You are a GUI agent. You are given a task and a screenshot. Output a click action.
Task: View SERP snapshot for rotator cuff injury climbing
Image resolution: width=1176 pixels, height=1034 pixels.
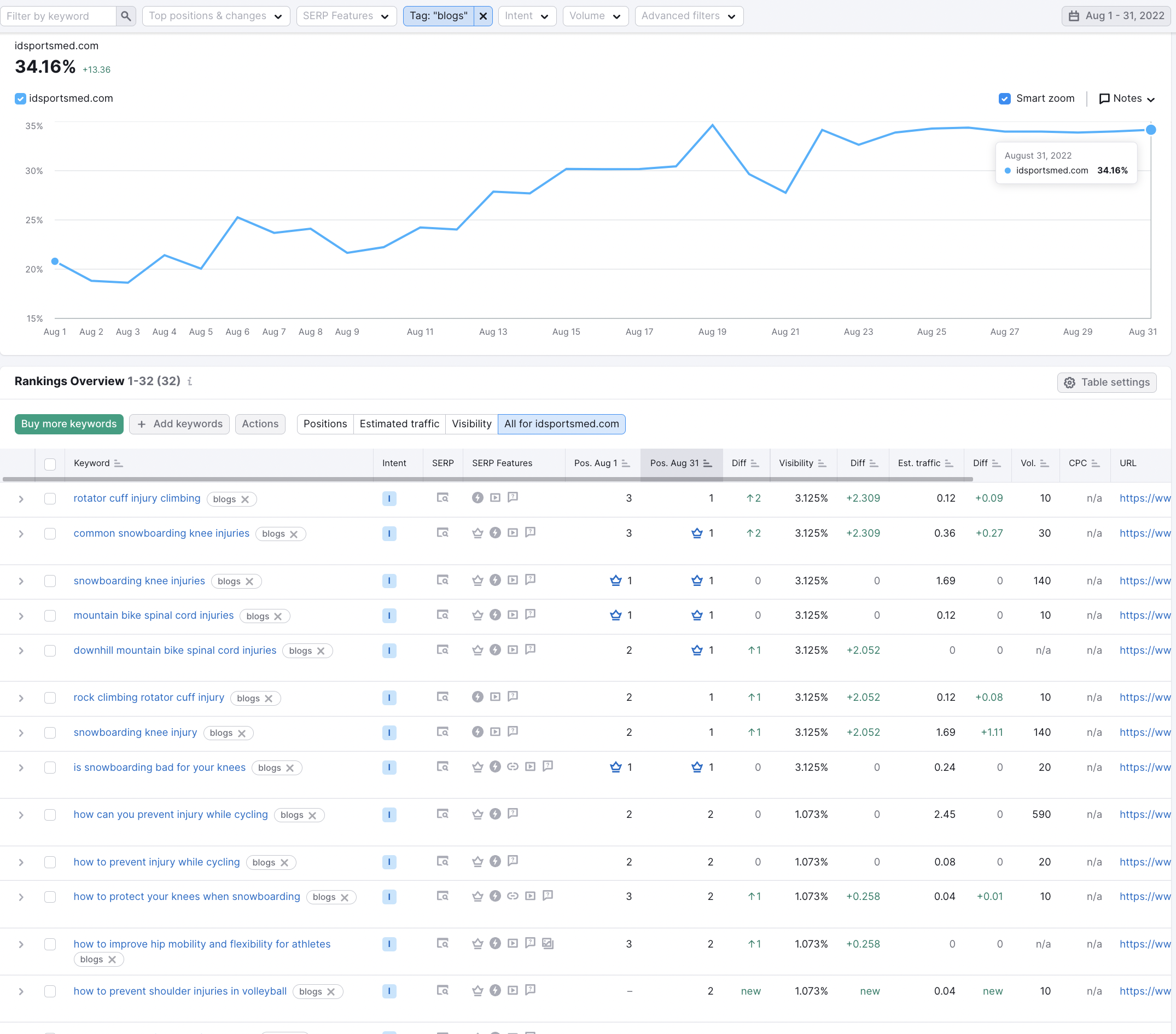click(442, 498)
